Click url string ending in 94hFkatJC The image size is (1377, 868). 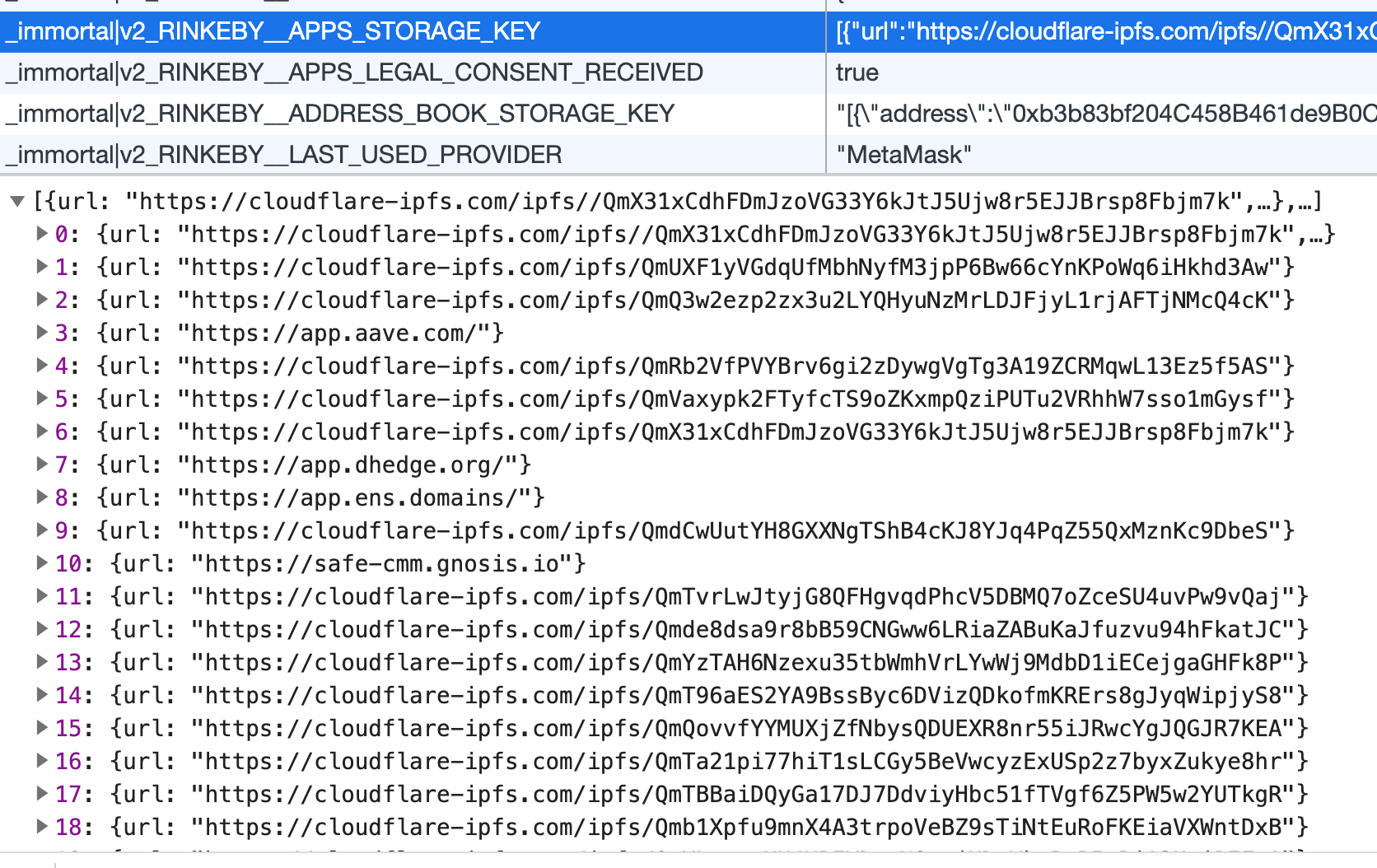(x=744, y=629)
